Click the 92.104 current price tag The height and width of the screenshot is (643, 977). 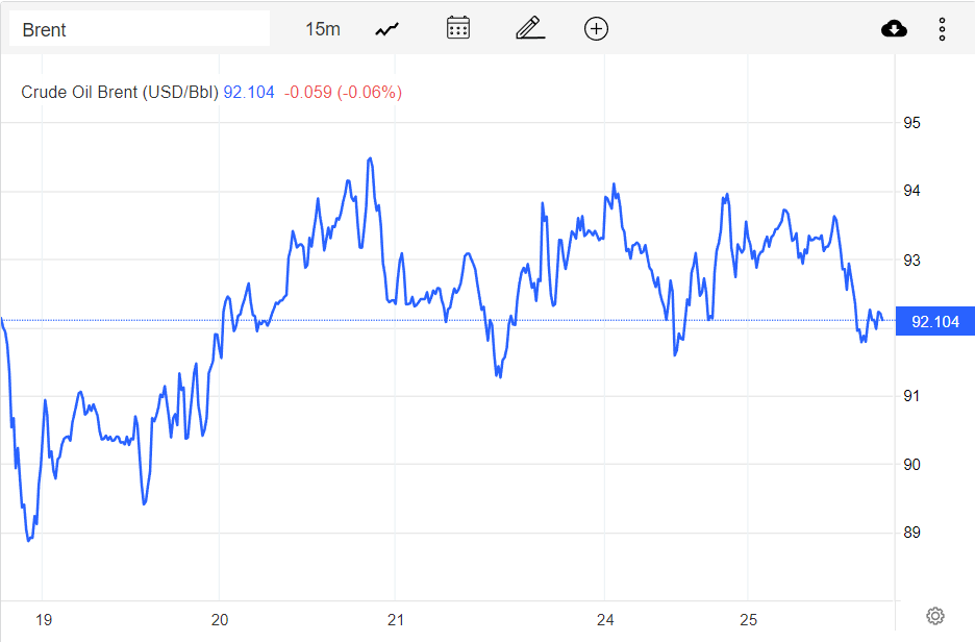tap(935, 322)
